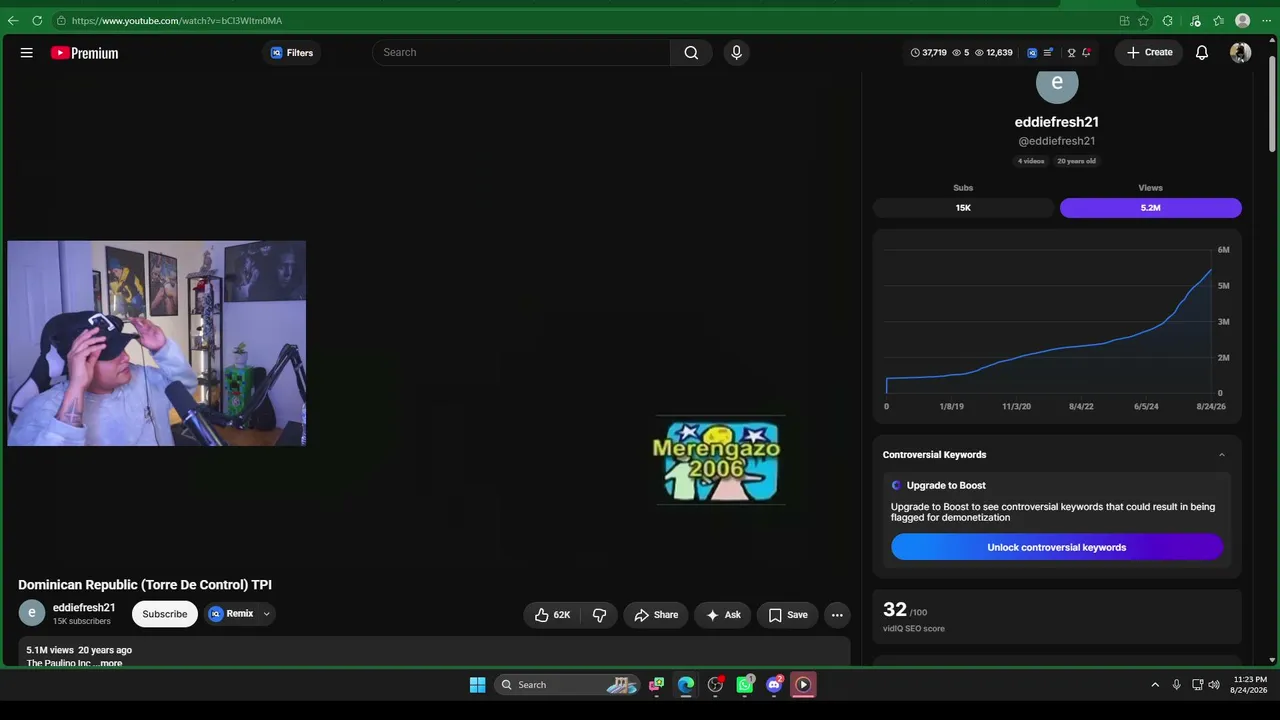Click the browser address bar URL

[177, 21]
